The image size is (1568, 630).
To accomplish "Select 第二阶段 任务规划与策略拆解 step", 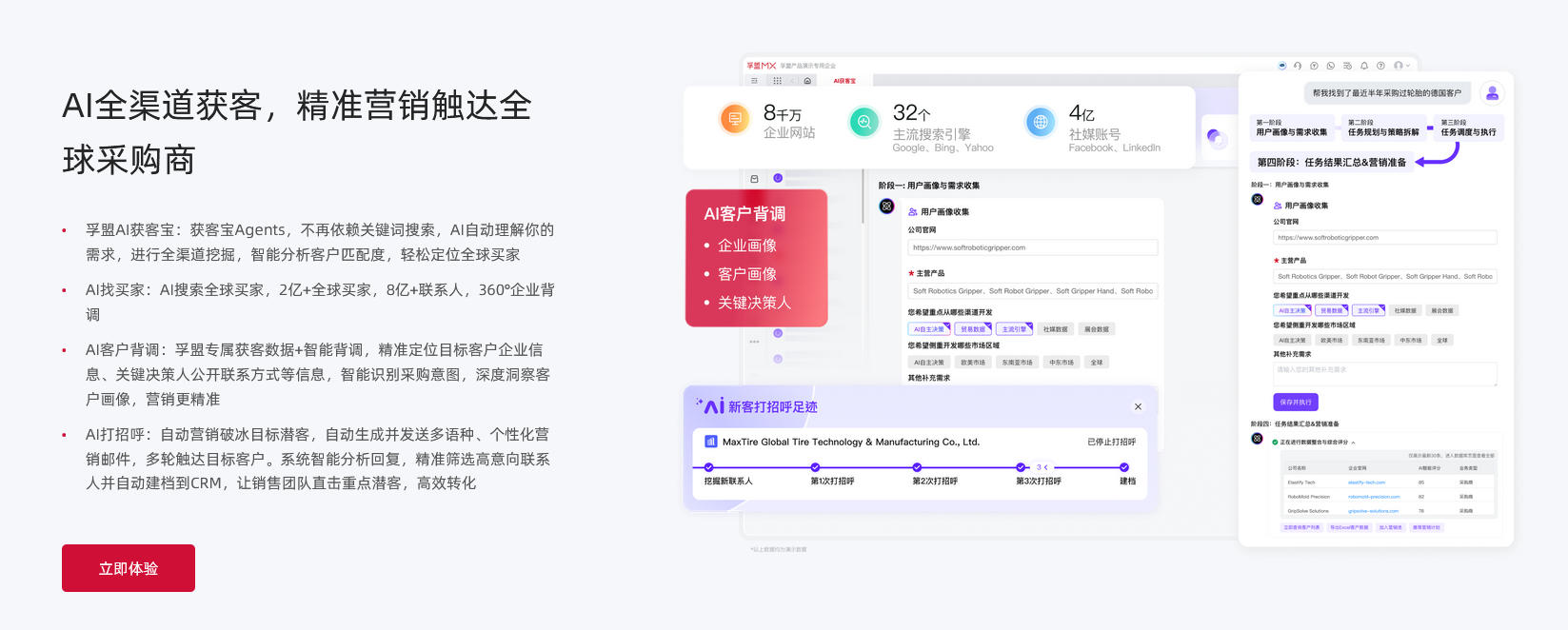I will (1383, 128).
